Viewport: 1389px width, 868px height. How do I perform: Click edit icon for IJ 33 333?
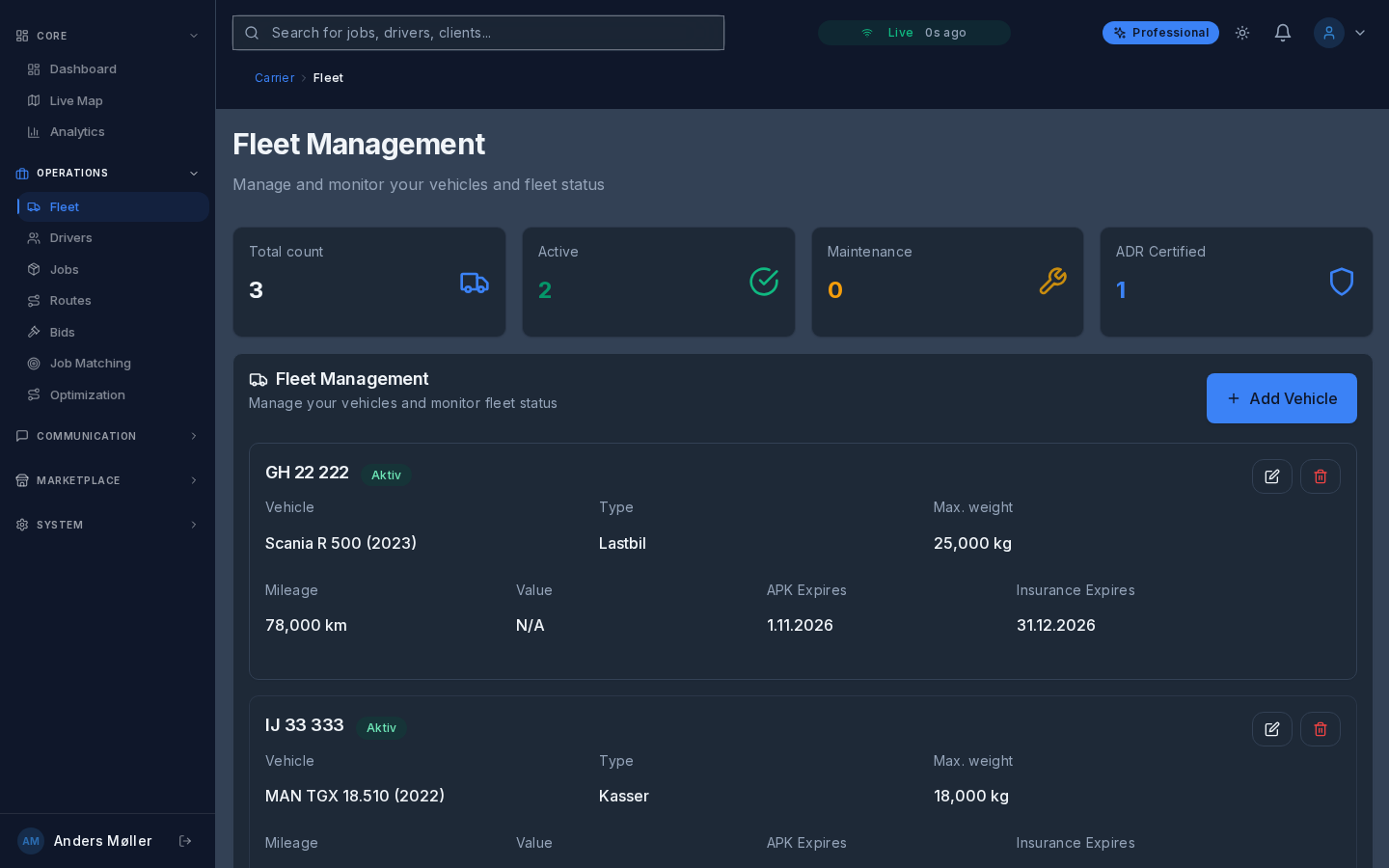(1271, 729)
